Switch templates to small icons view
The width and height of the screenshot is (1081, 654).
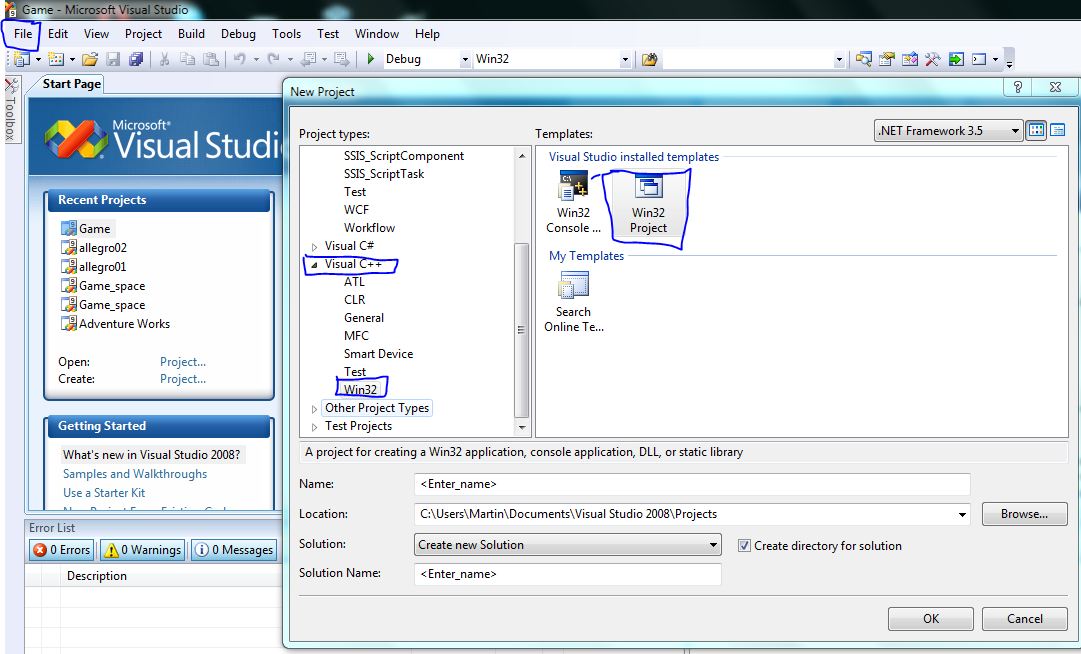(x=1057, y=131)
